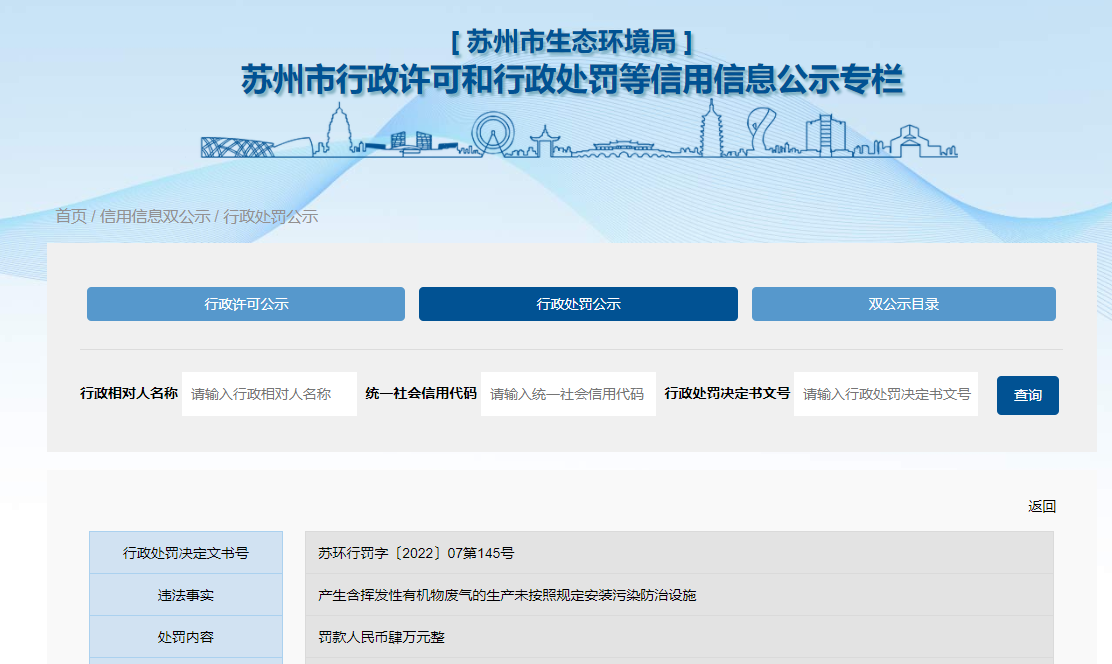Image resolution: width=1112 pixels, height=664 pixels.
Task: Focus the 行政相对人名称 input field
Action: click(269, 394)
